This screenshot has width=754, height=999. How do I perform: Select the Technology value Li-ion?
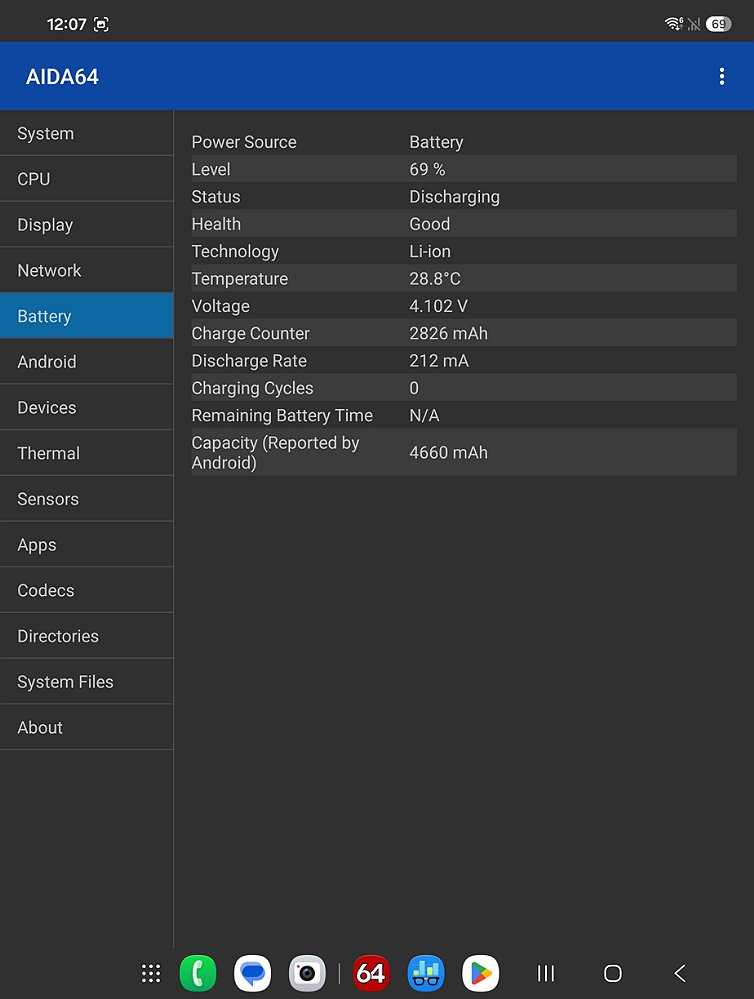(x=430, y=252)
